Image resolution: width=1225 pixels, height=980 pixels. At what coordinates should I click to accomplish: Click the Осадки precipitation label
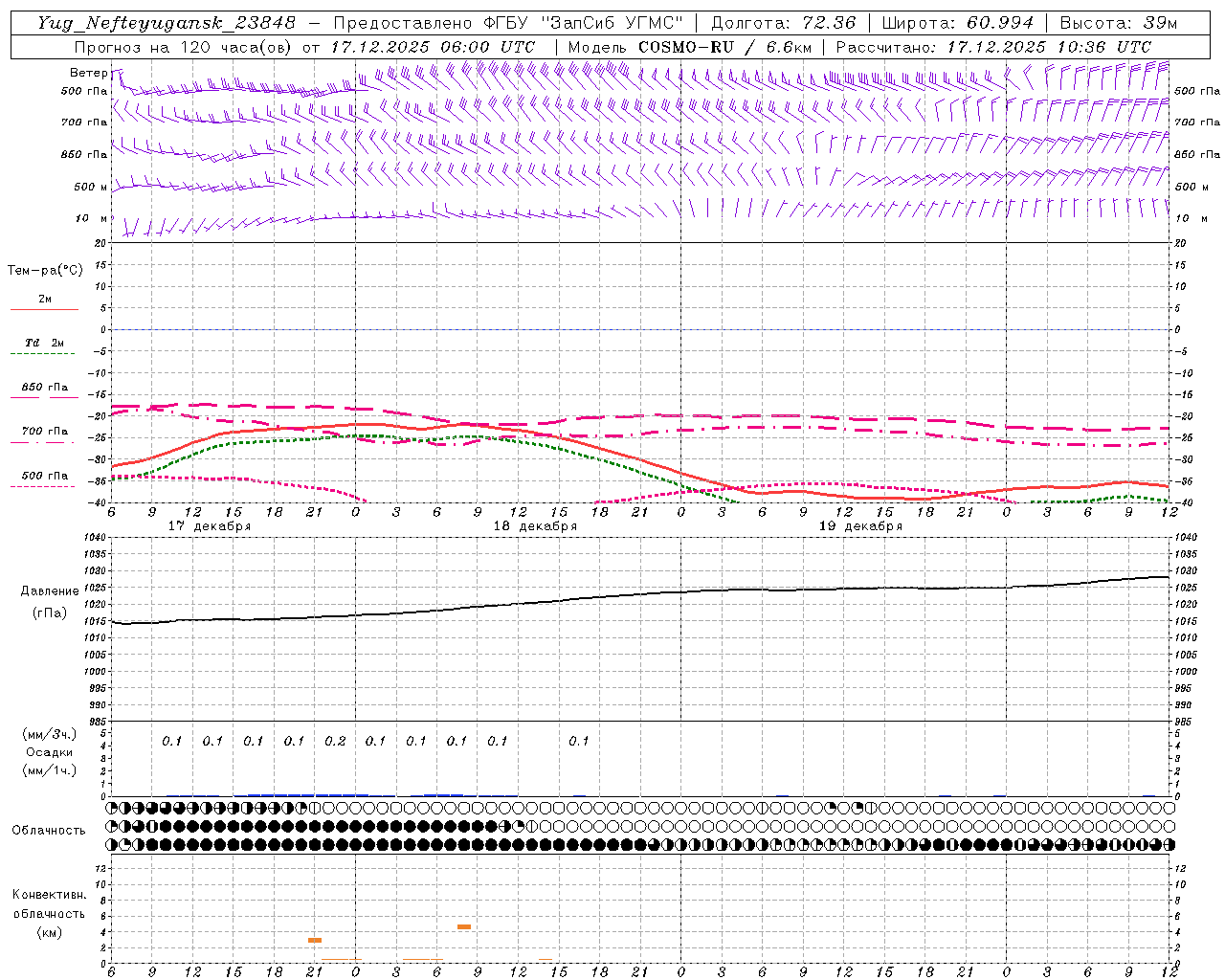50,752
